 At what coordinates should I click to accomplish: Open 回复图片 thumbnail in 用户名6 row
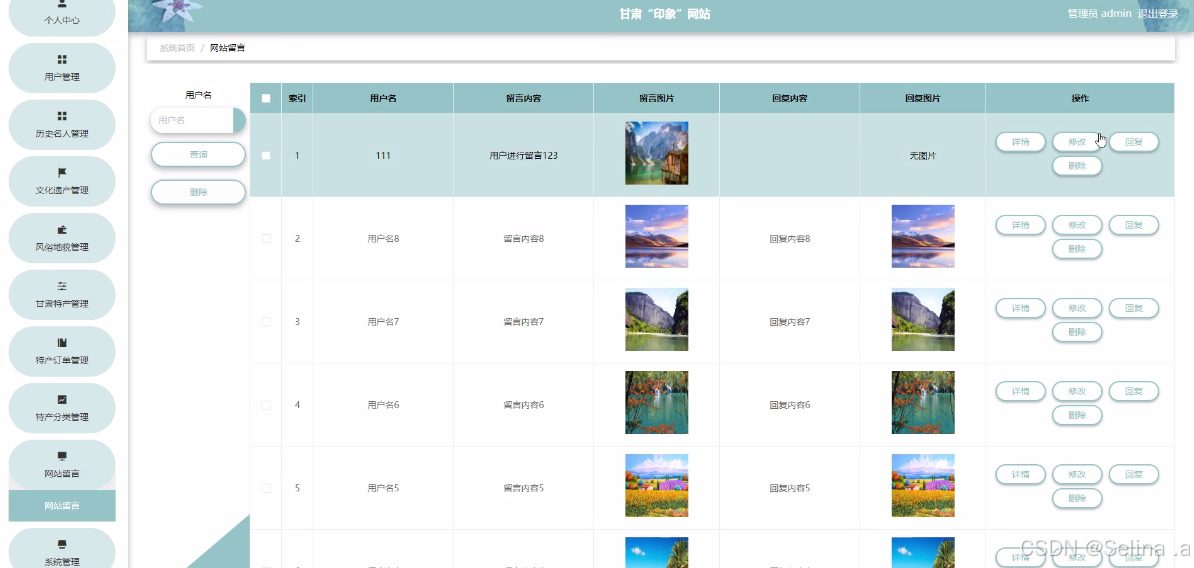click(x=923, y=402)
